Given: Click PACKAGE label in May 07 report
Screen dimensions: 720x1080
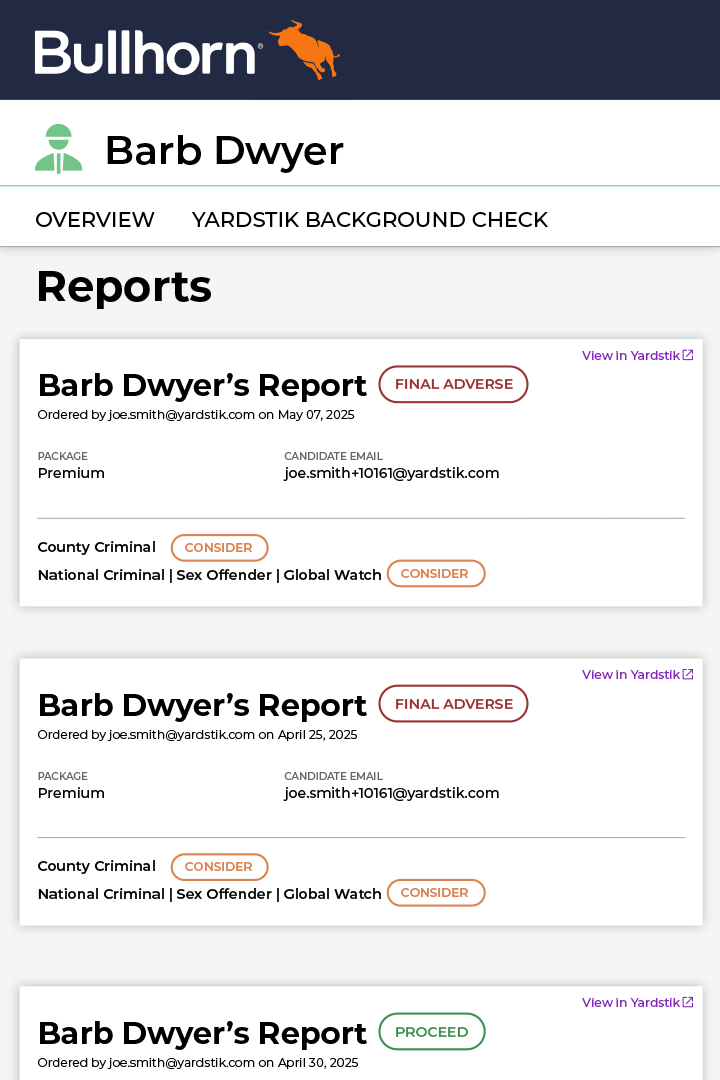Looking at the screenshot, I should coord(63,456).
